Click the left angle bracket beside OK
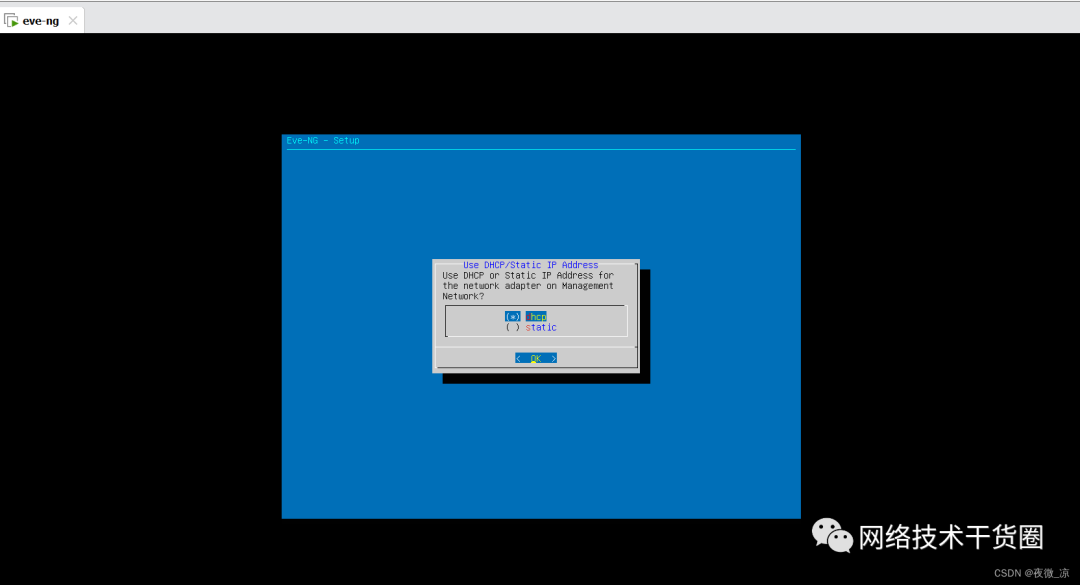Image resolution: width=1080 pixels, height=585 pixels. (519, 358)
